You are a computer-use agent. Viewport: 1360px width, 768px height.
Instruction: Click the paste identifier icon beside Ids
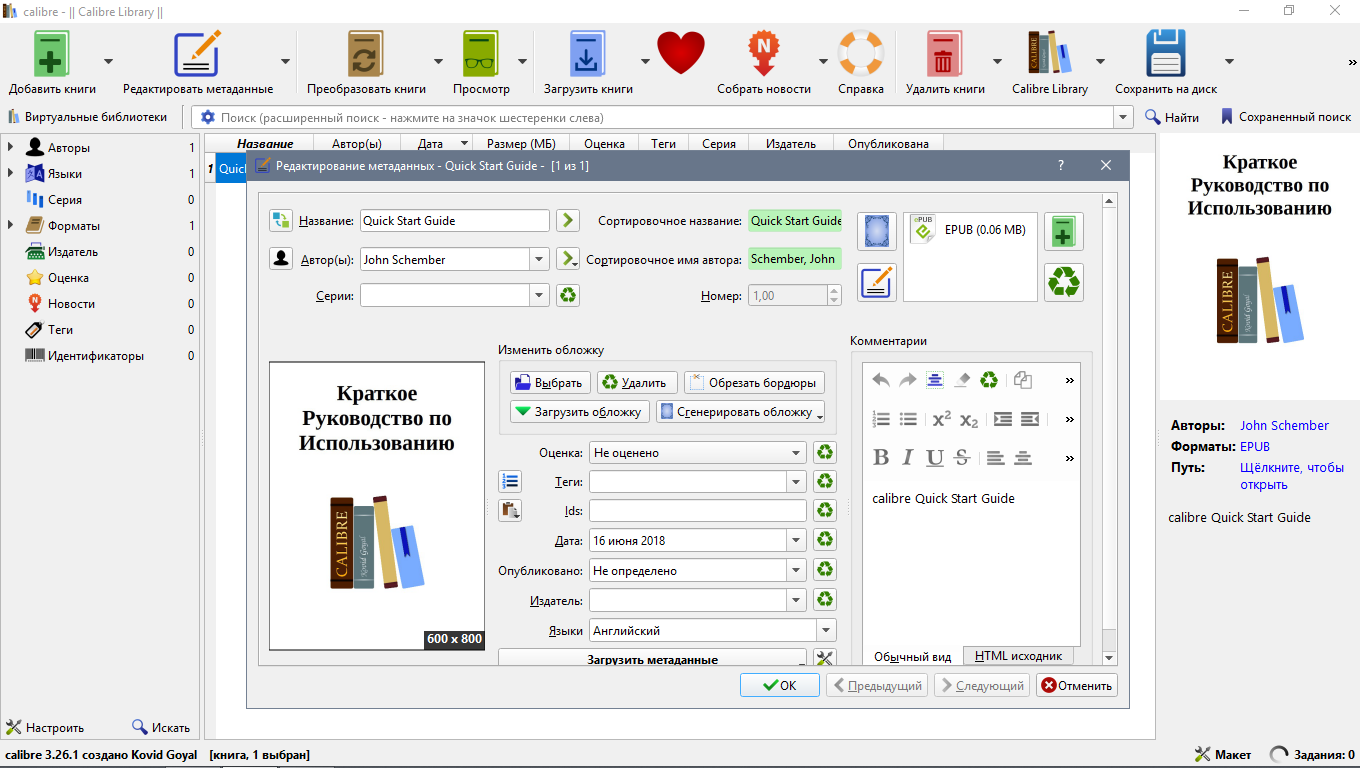pos(510,511)
